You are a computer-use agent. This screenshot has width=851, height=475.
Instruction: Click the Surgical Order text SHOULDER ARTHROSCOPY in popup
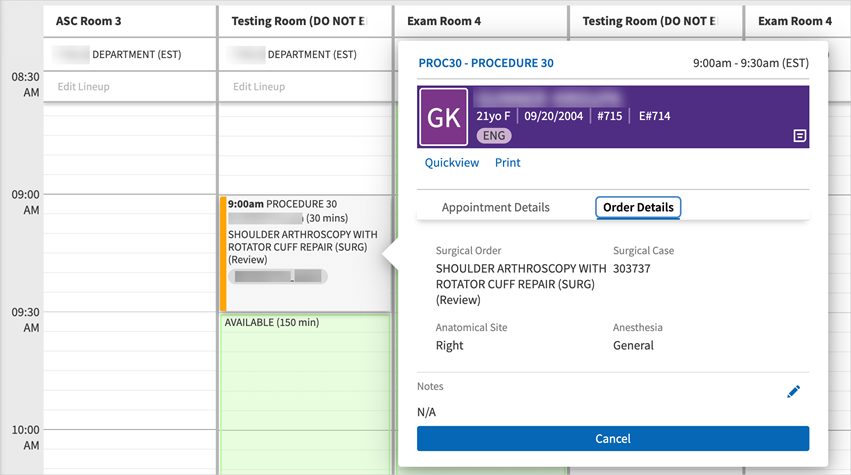pyautogui.click(x=521, y=284)
